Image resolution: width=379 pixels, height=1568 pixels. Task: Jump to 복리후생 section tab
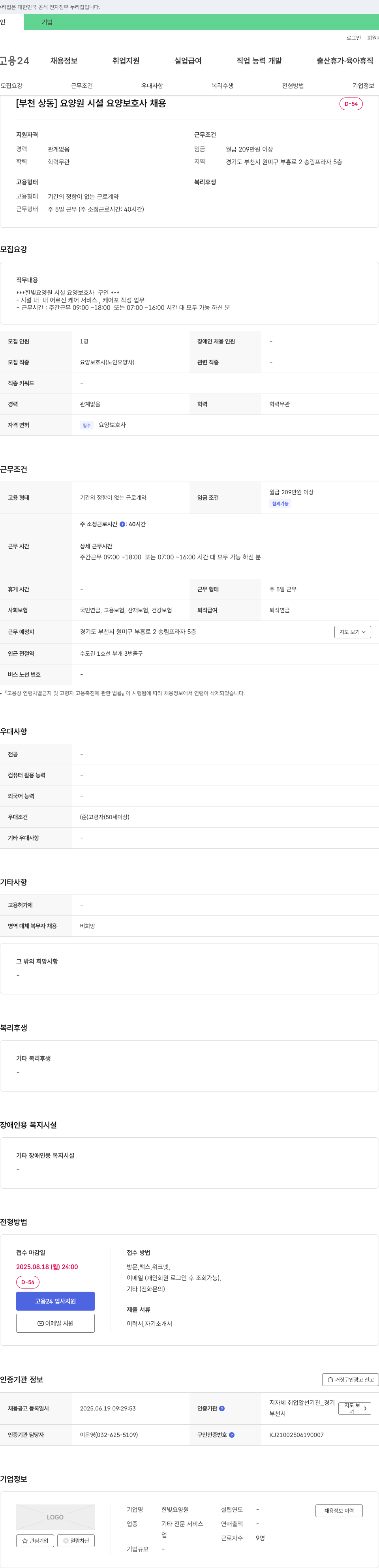(x=223, y=86)
